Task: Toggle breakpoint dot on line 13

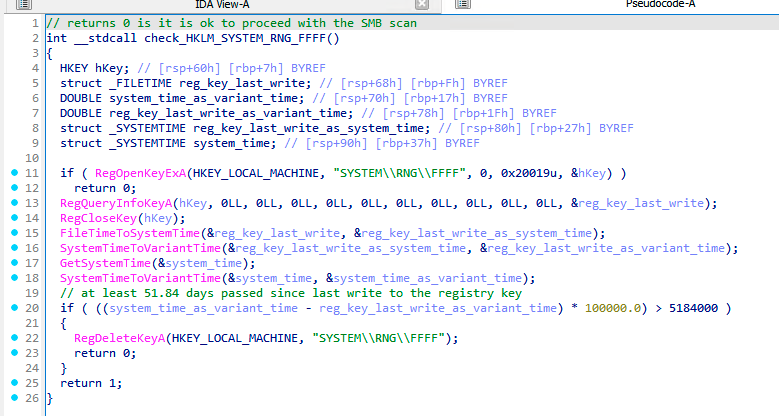Action: (x=14, y=202)
